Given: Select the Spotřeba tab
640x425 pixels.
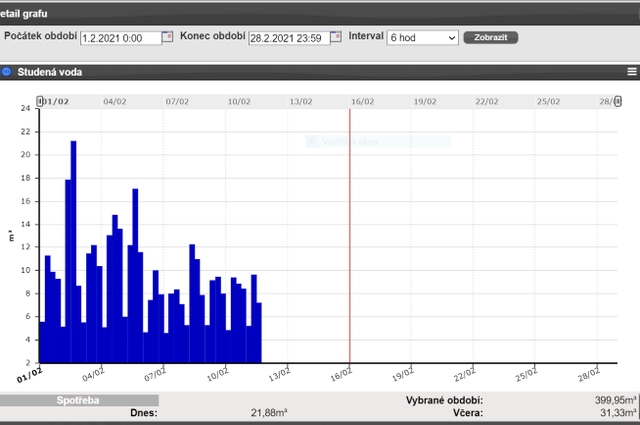Looking at the screenshot, I should coord(79,399).
